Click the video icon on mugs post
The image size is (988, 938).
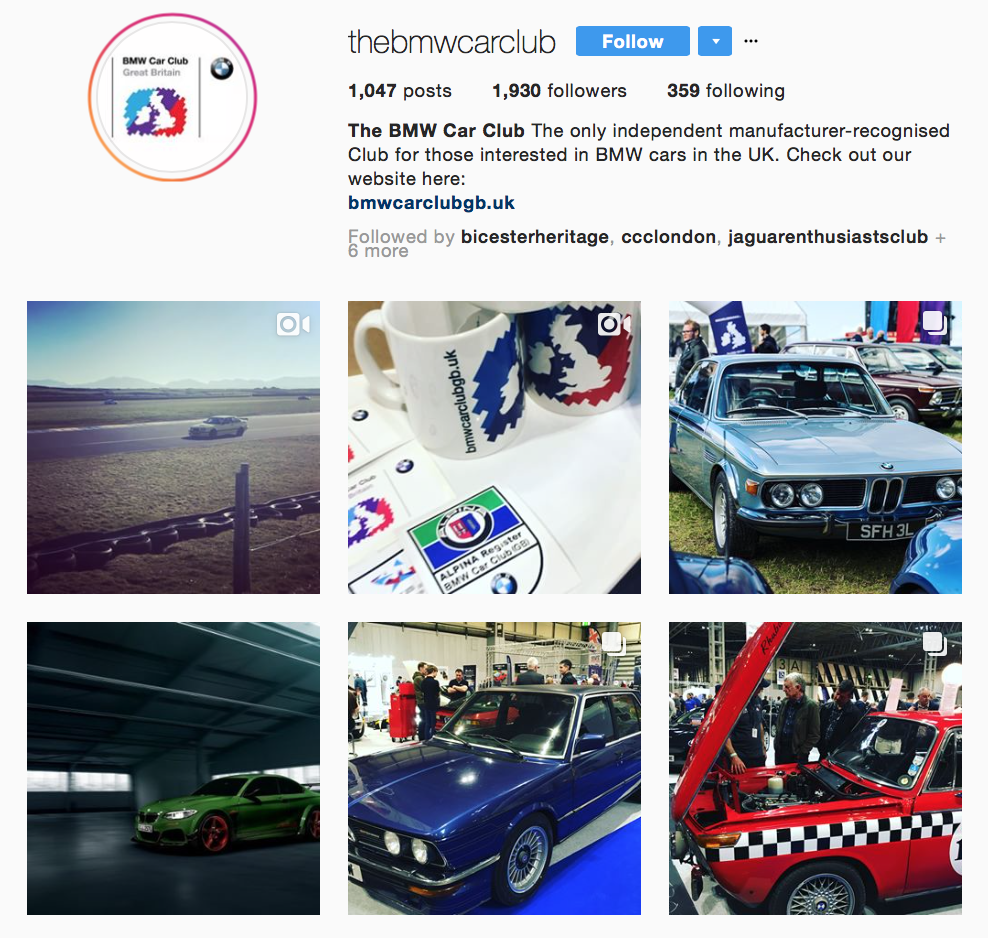tap(614, 324)
